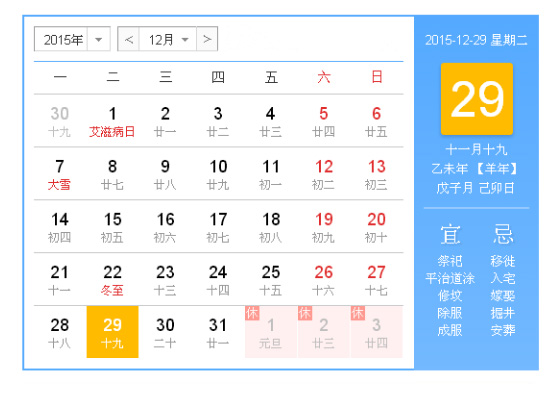The width and height of the screenshot is (560, 420).
Task: Select Sunday December 20 初十
Action: (x=376, y=226)
